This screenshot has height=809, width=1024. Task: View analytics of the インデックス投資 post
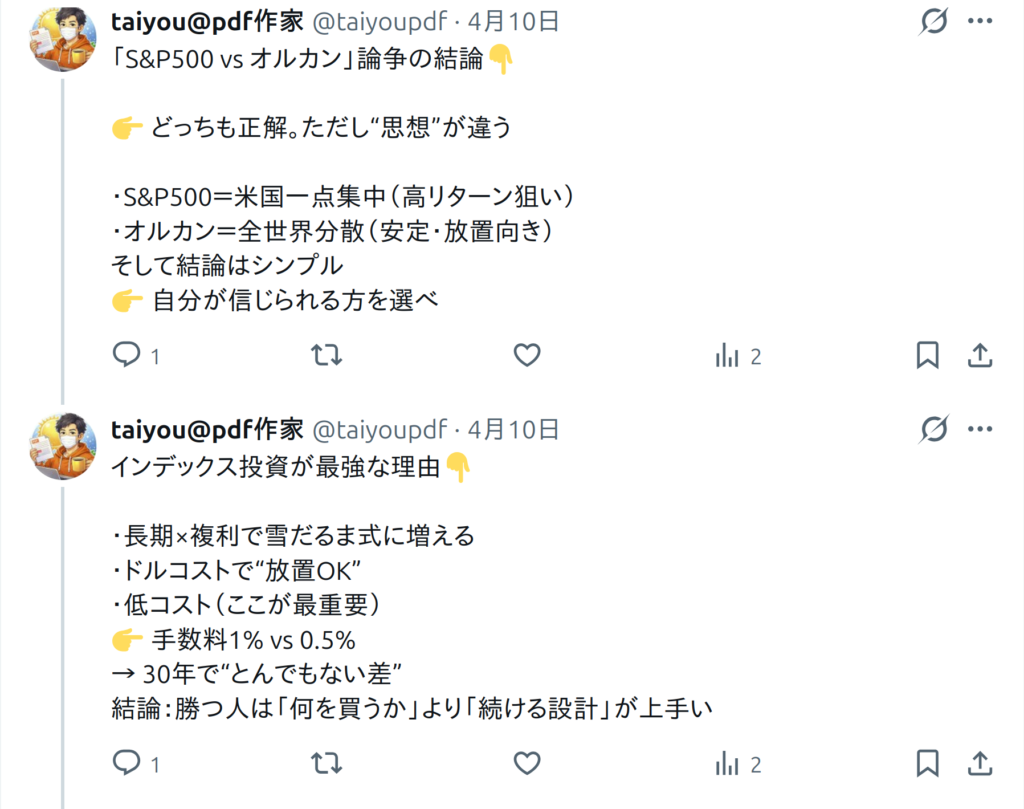727,764
